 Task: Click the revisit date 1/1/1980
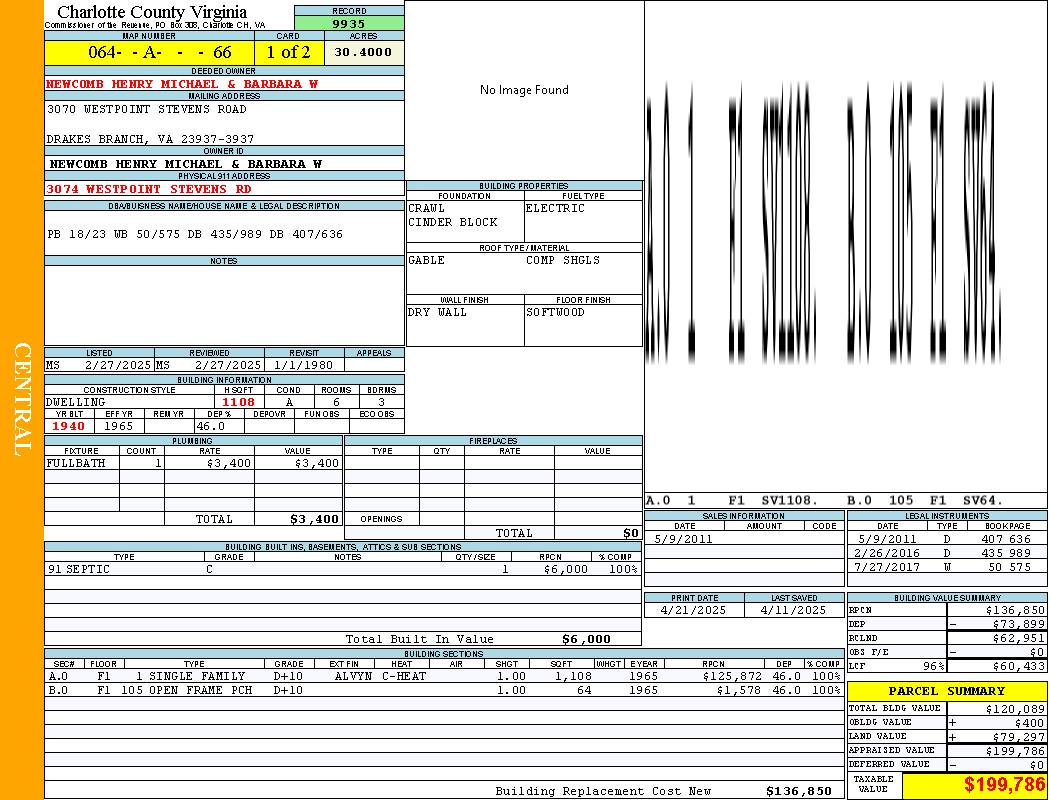point(304,365)
